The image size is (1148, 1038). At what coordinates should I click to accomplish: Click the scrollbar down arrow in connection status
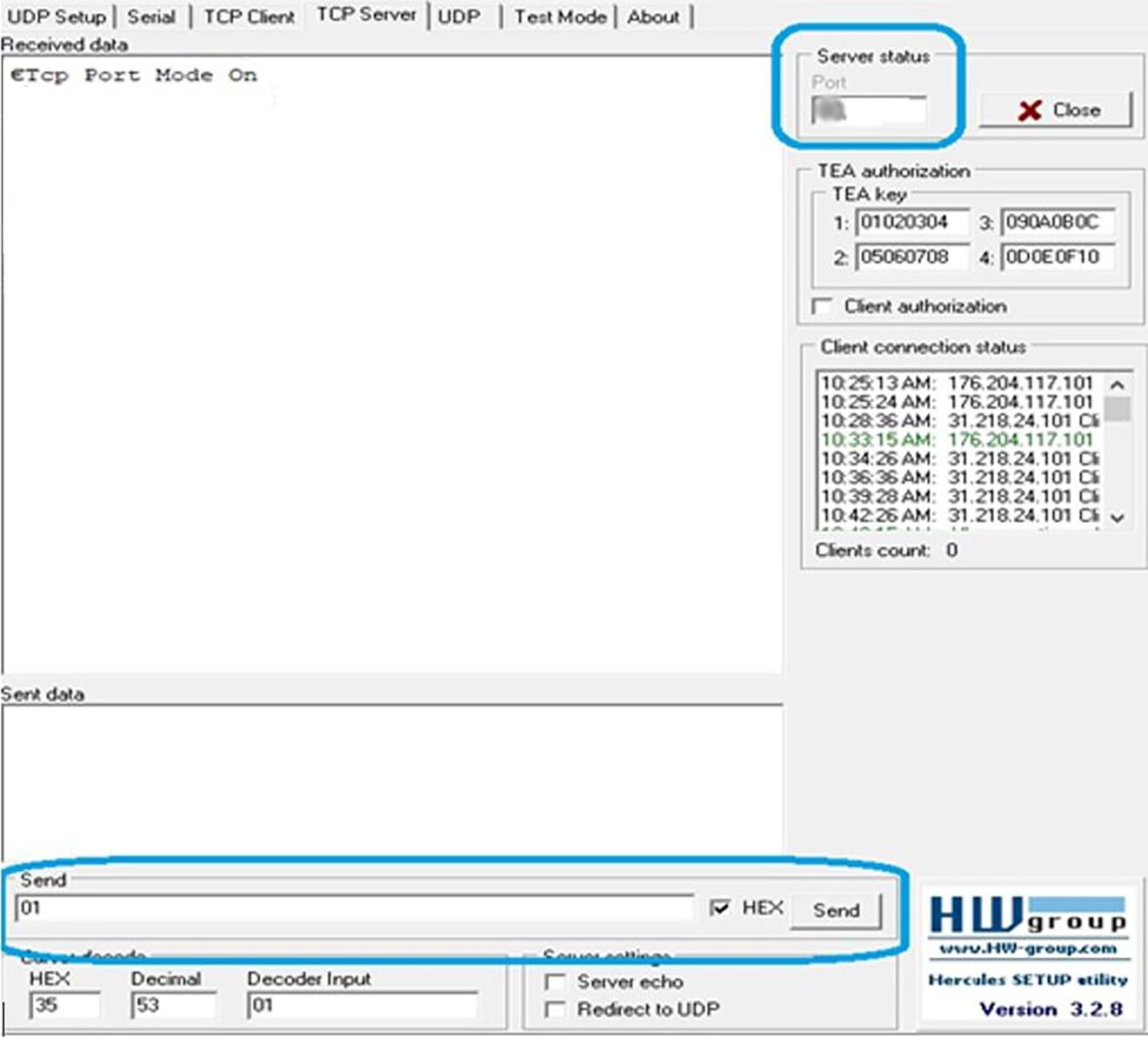pos(1116,517)
